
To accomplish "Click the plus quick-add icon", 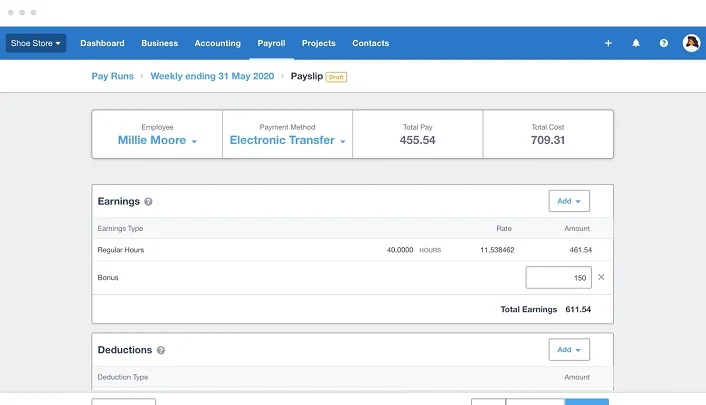I will coord(608,43).
